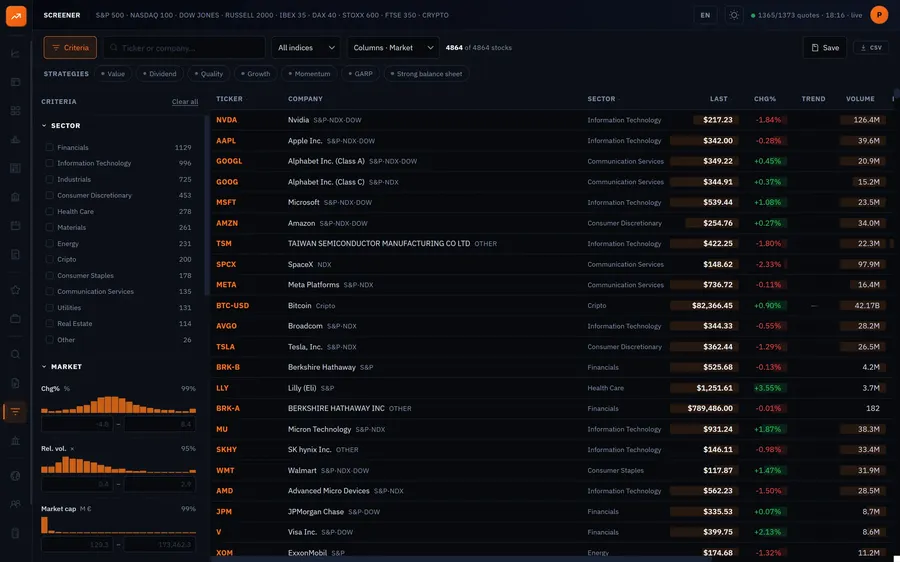Sort by the CHG% column header
Viewport: 900px width, 562px height.
[765, 99]
